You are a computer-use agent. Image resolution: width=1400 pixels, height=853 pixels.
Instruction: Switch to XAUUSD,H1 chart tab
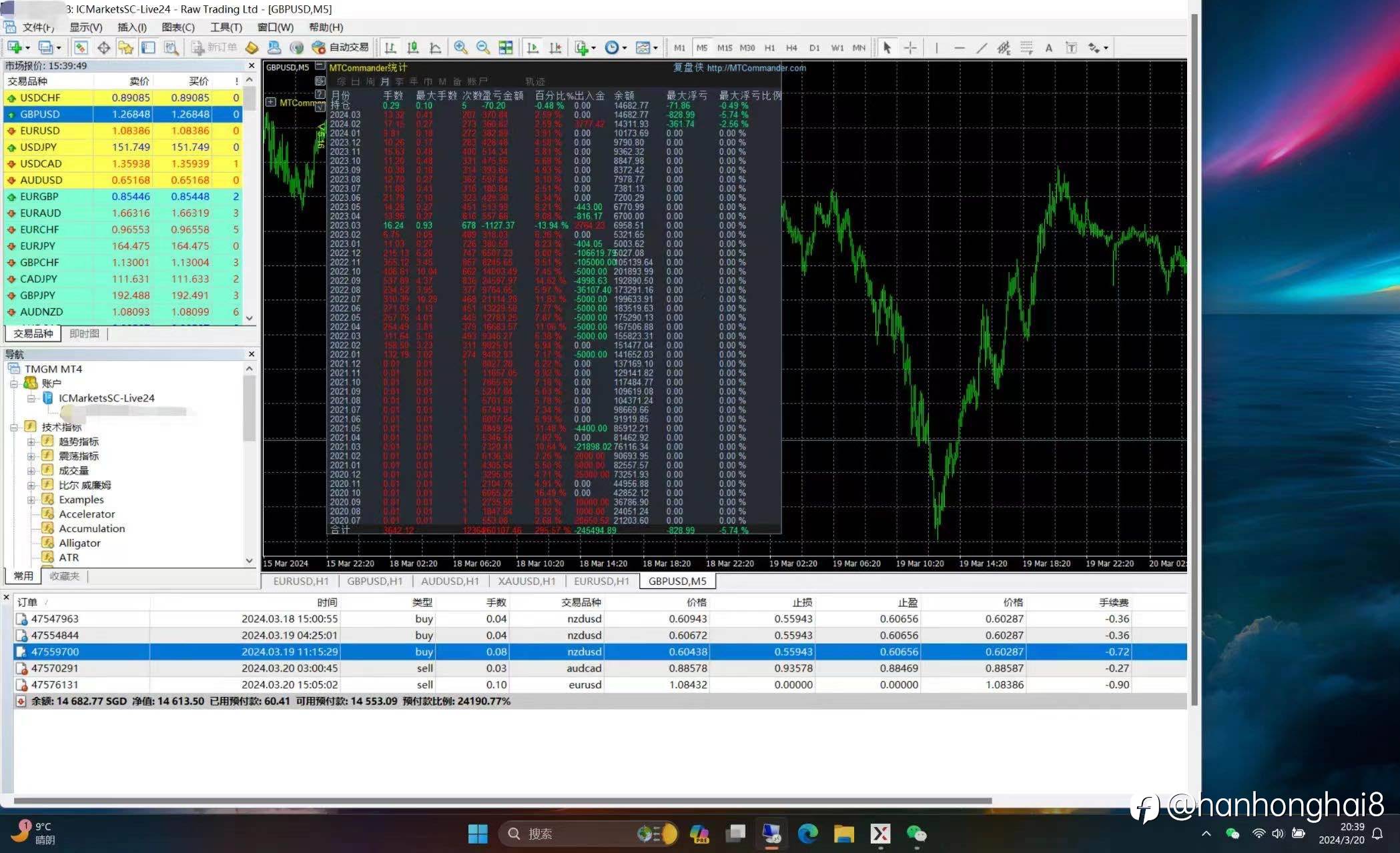click(527, 581)
